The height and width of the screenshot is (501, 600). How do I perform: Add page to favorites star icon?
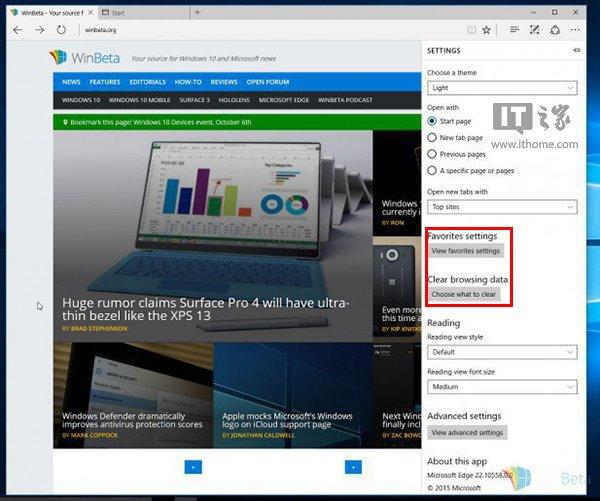486,30
